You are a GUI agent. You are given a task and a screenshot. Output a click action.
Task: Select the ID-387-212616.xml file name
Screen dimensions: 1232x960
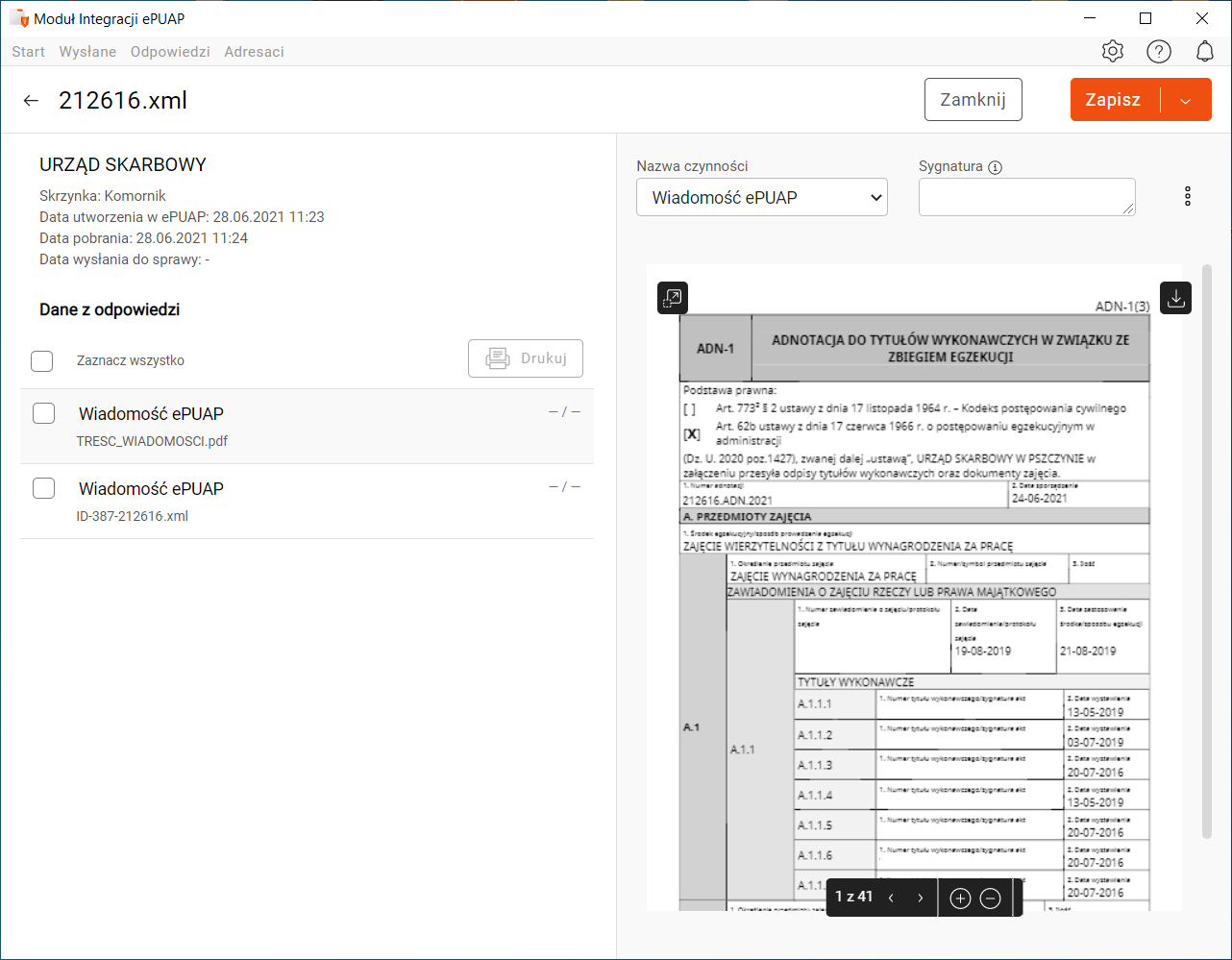pos(133,516)
